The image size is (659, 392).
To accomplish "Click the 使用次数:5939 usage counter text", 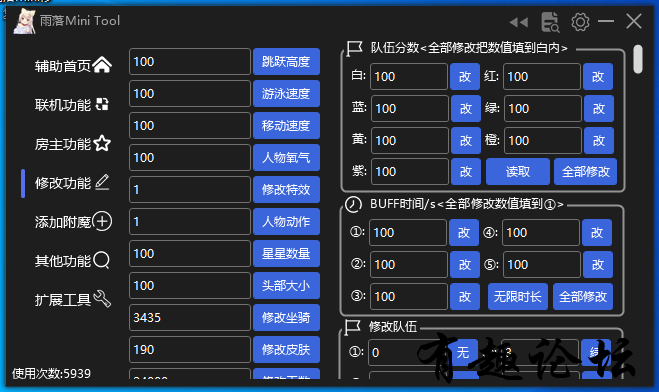I will (51, 373).
